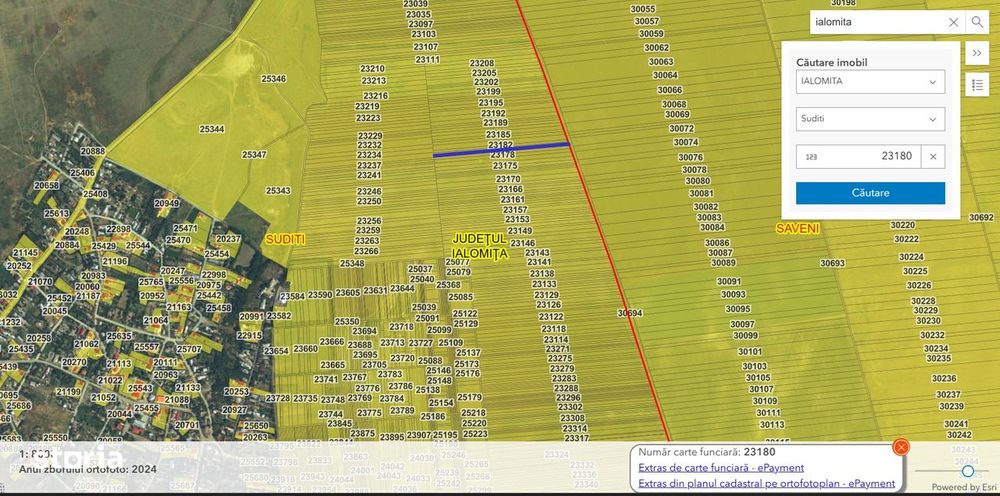
Task: Click the Powered by Esri attribution
Action: pyautogui.click(x=964, y=488)
